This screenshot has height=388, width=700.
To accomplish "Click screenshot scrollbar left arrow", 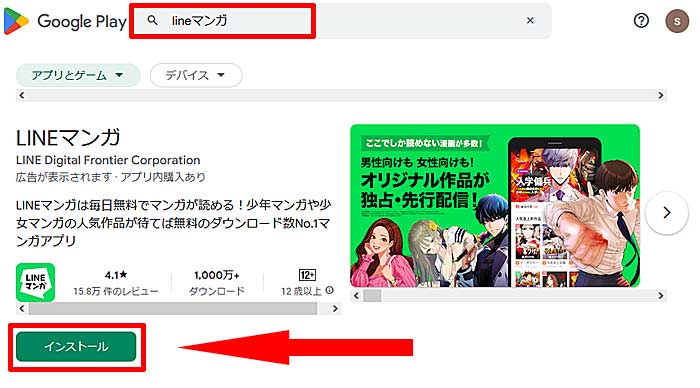I will (356, 296).
